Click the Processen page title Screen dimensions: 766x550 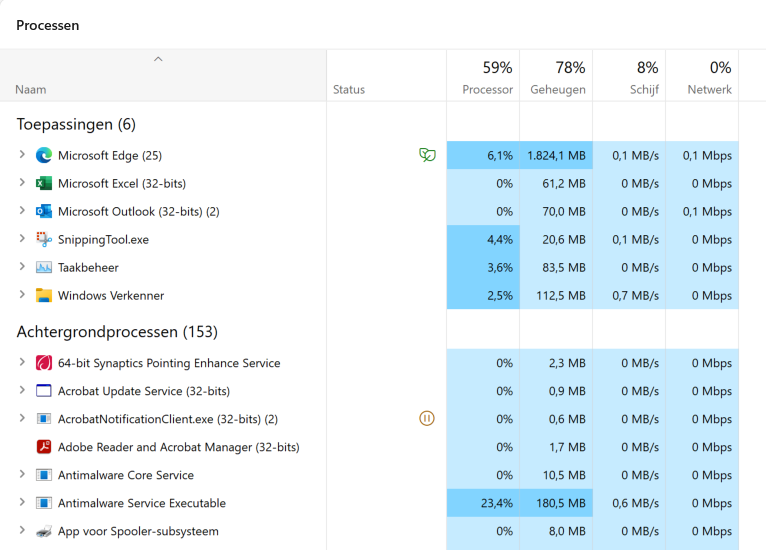(x=47, y=25)
